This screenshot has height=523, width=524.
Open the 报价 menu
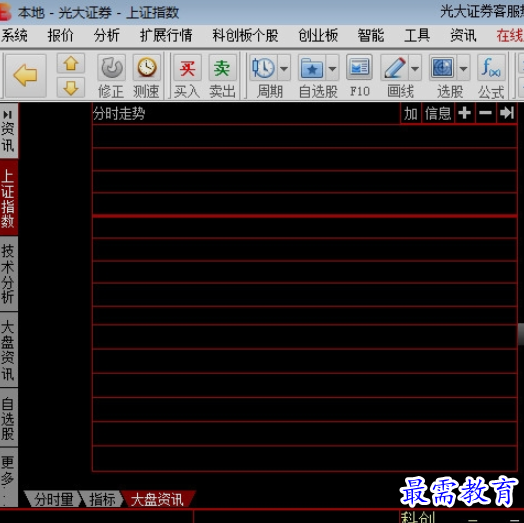click(60, 35)
